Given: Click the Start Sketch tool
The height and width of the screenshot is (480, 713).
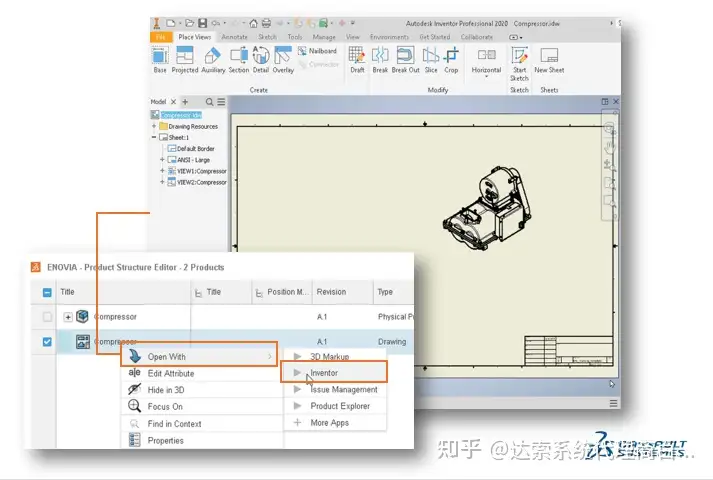Looking at the screenshot, I should 519,64.
